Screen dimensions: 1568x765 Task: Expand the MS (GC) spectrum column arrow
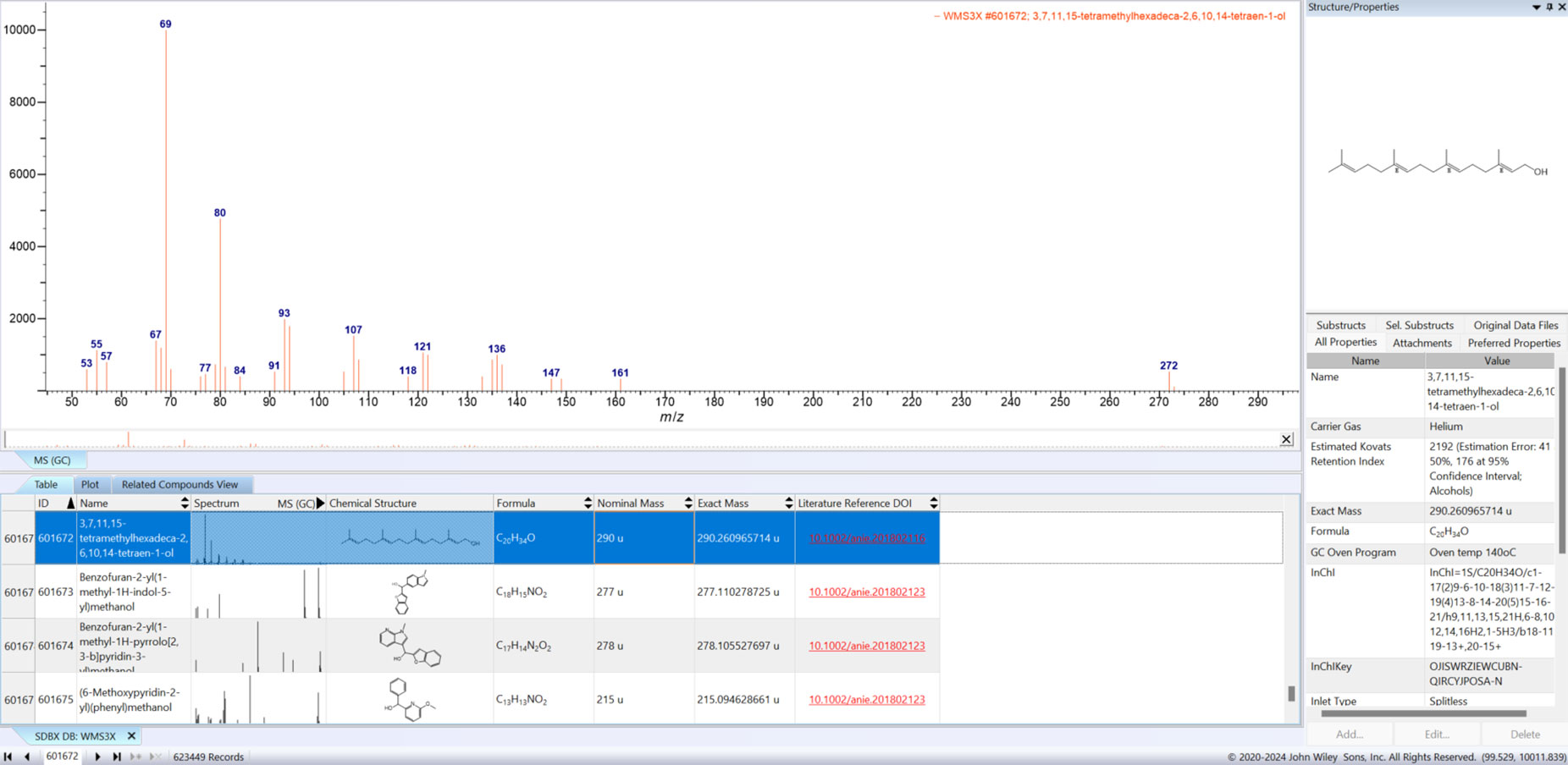point(321,504)
